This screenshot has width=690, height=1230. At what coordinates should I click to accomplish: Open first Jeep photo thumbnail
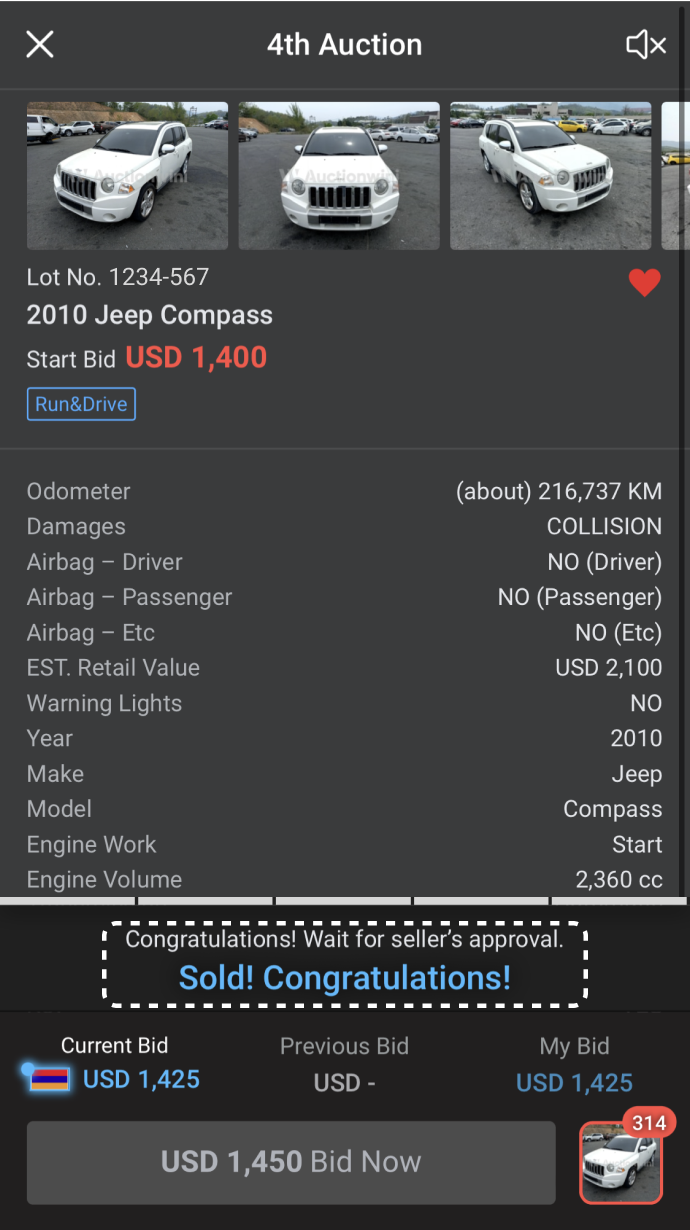[127, 176]
